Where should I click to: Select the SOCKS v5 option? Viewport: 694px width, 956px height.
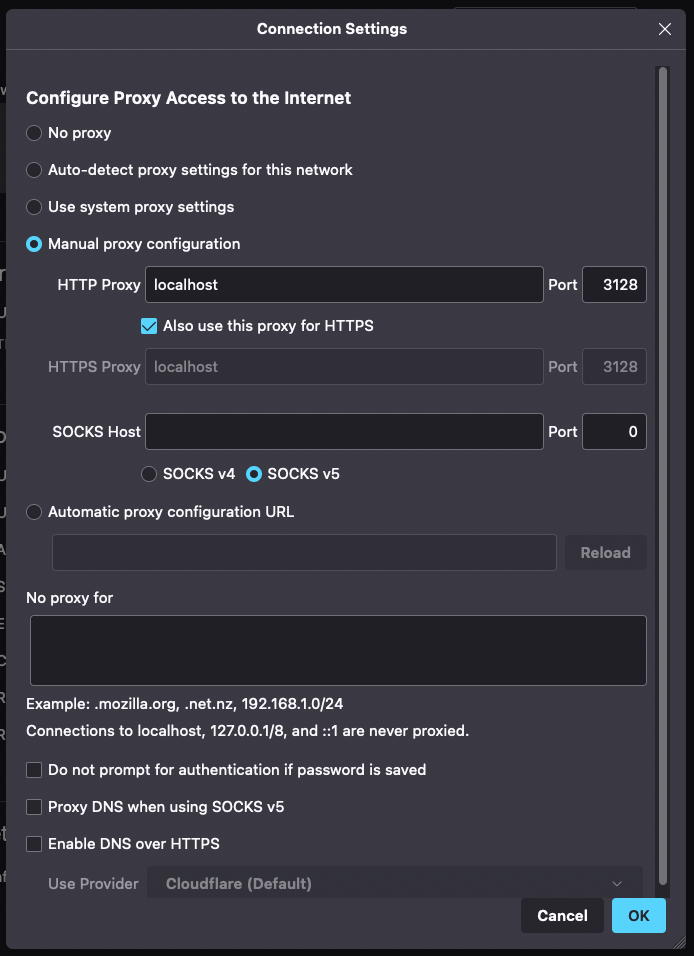point(254,474)
